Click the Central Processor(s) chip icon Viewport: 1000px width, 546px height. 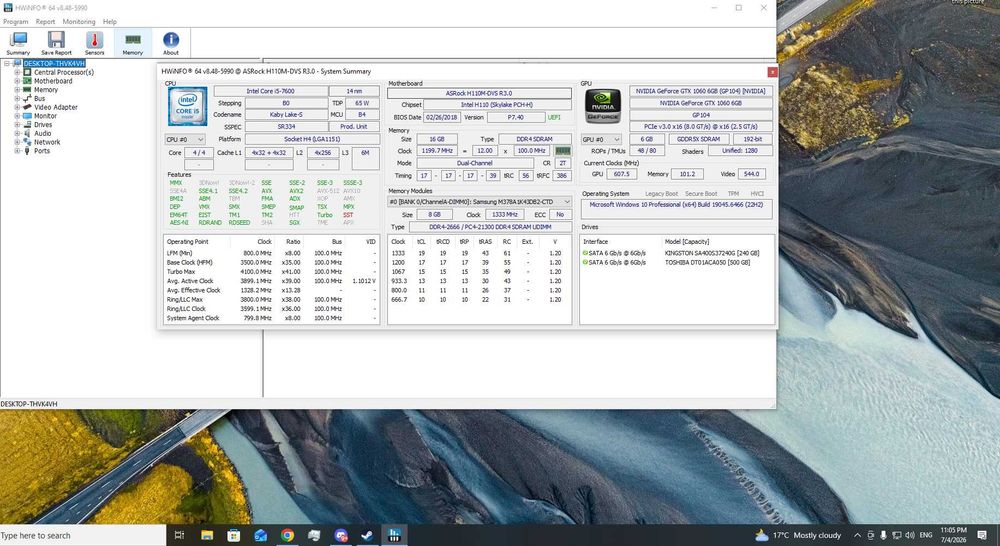click(x=27, y=72)
